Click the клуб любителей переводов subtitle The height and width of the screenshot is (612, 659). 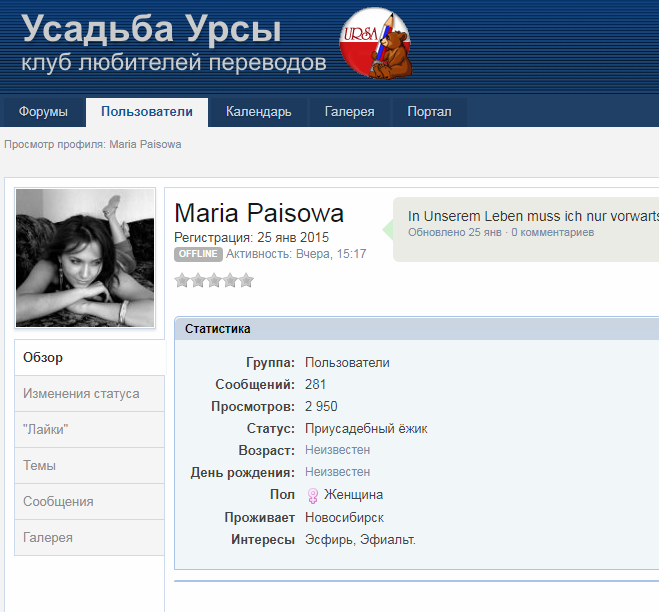coord(174,63)
